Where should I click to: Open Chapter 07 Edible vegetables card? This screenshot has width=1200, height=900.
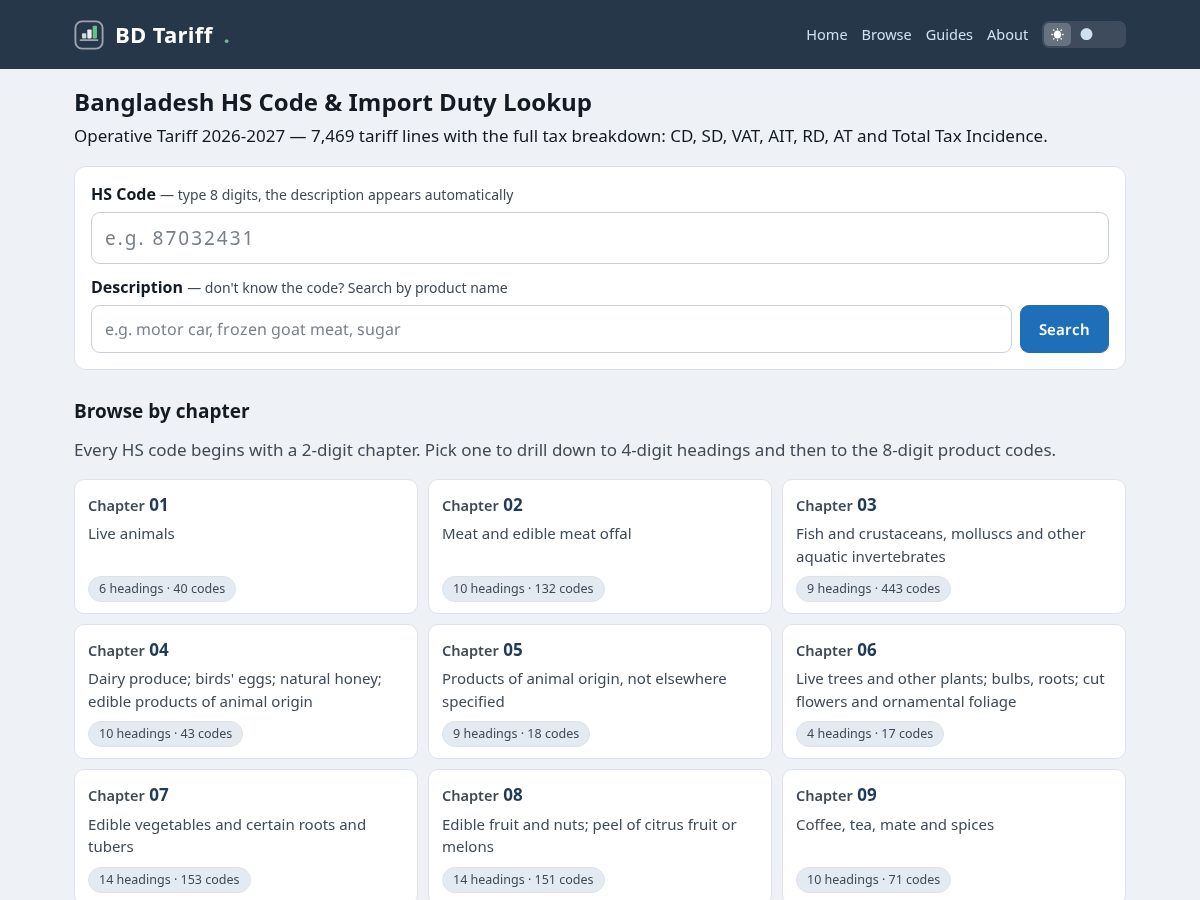click(246, 835)
